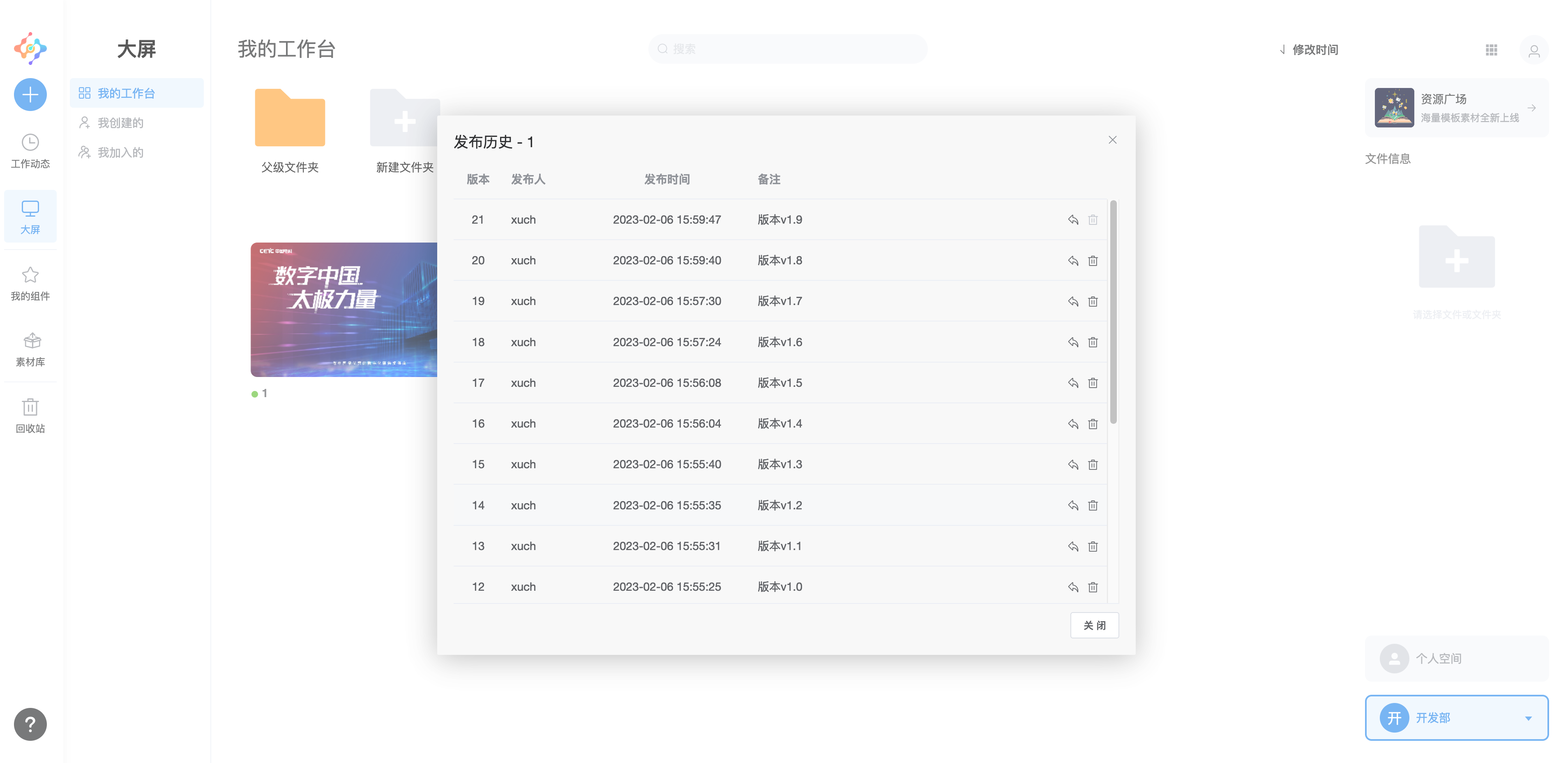This screenshot has width=1568, height=763.
Task: Open the 回收站 trash section
Action: [30, 416]
